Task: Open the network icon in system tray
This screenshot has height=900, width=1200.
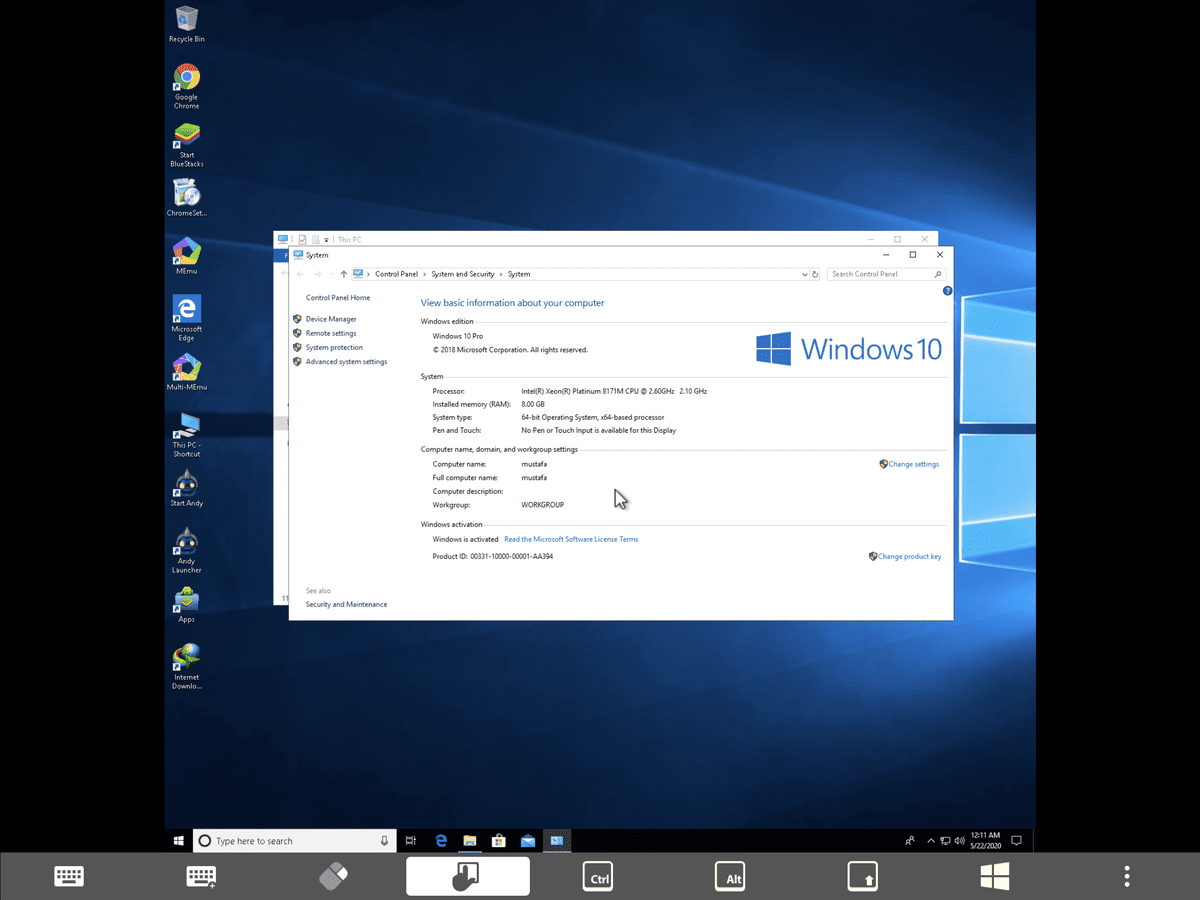Action: click(945, 841)
